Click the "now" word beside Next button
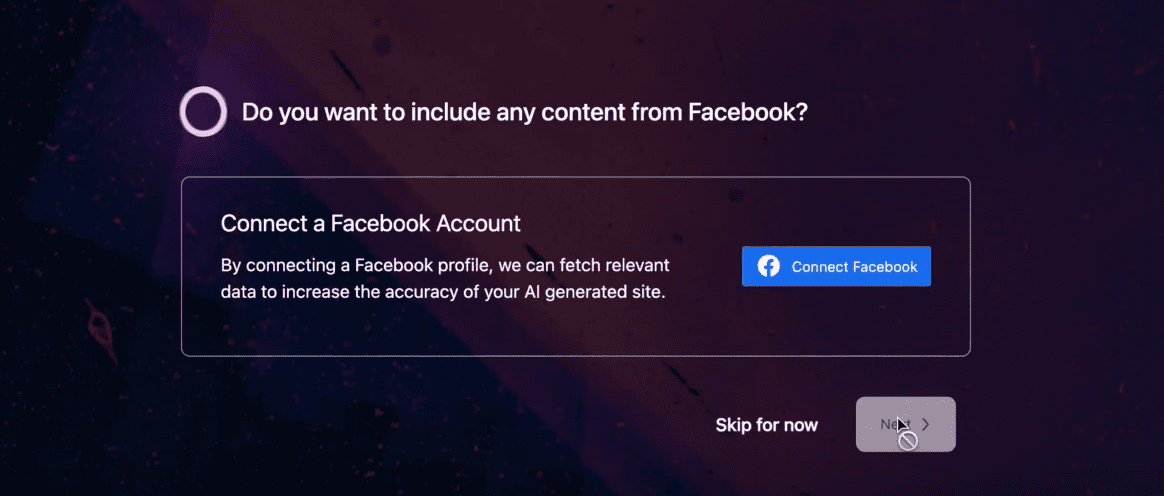The image size is (1164, 496). 800,425
